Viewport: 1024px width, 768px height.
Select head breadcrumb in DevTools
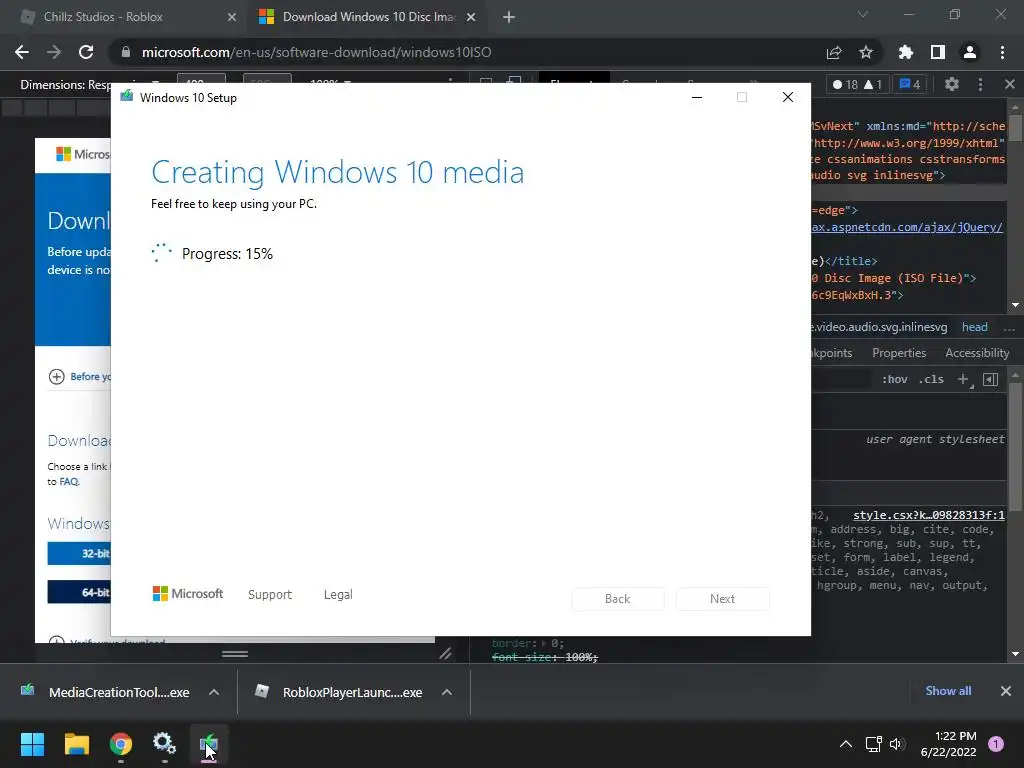pos(974,327)
